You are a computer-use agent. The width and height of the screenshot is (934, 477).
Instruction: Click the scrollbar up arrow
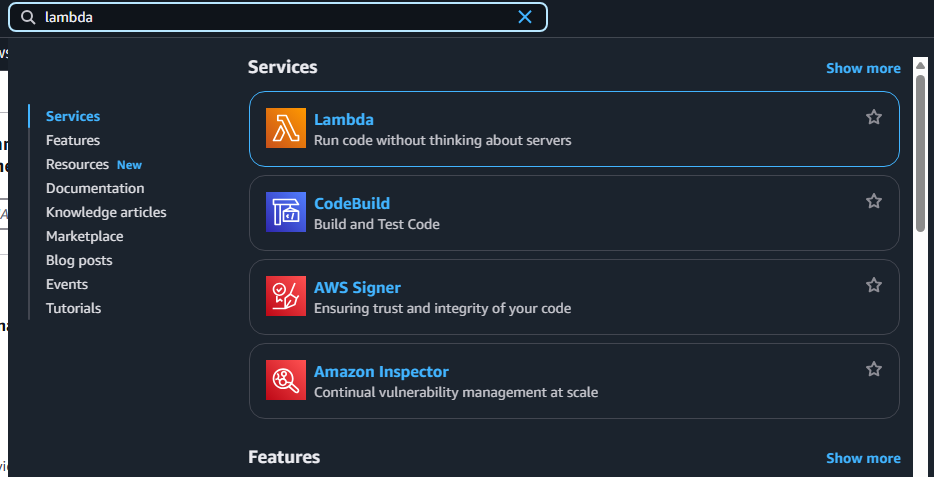920,66
